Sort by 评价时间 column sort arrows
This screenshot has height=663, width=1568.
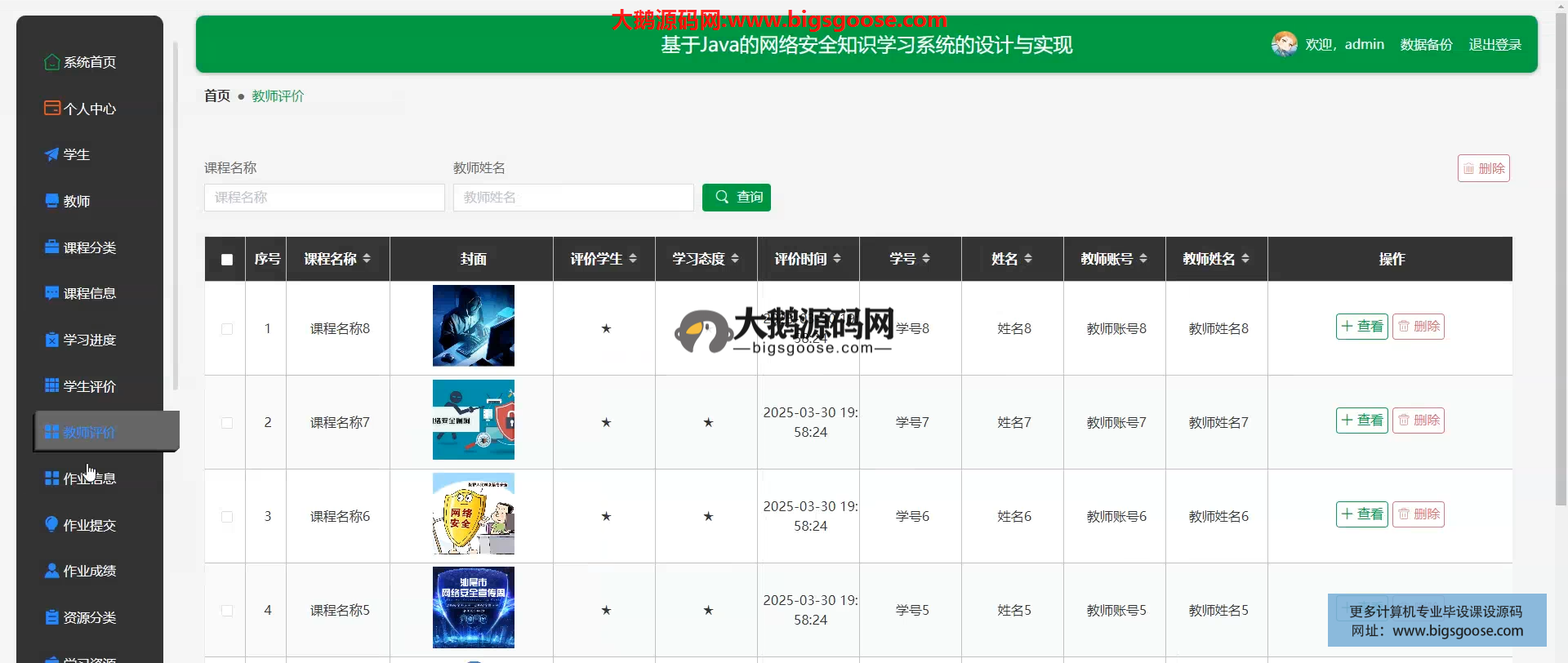(837, 259)
